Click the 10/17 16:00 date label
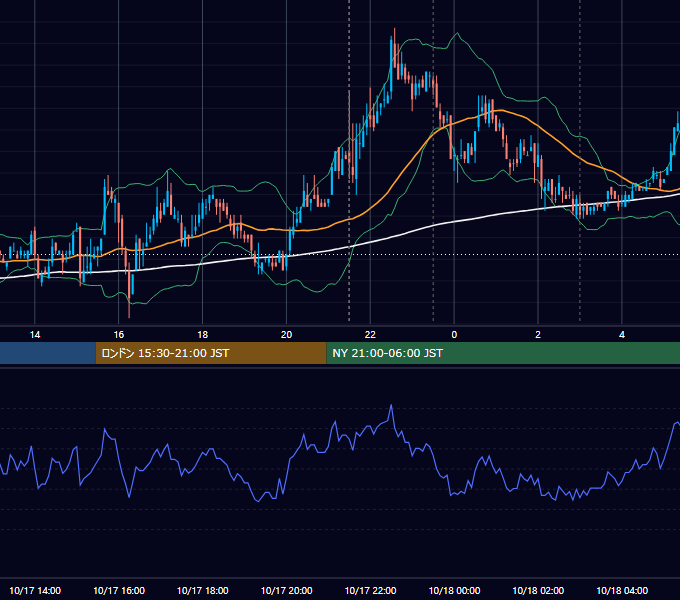Viewport: 680px width, 600px height. pyautogui.click(x=119, y=590)
